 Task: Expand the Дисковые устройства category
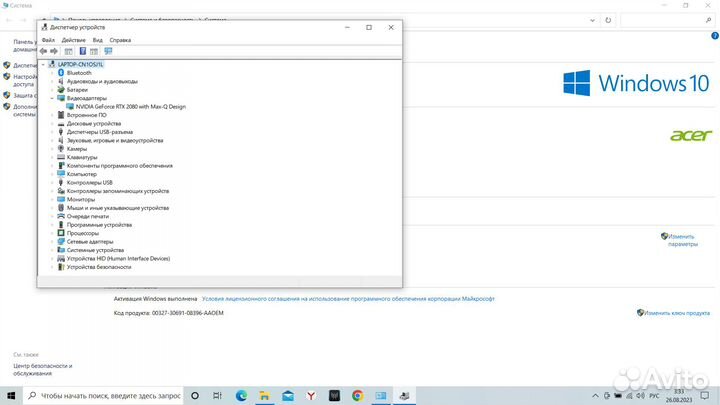(52, 124)
